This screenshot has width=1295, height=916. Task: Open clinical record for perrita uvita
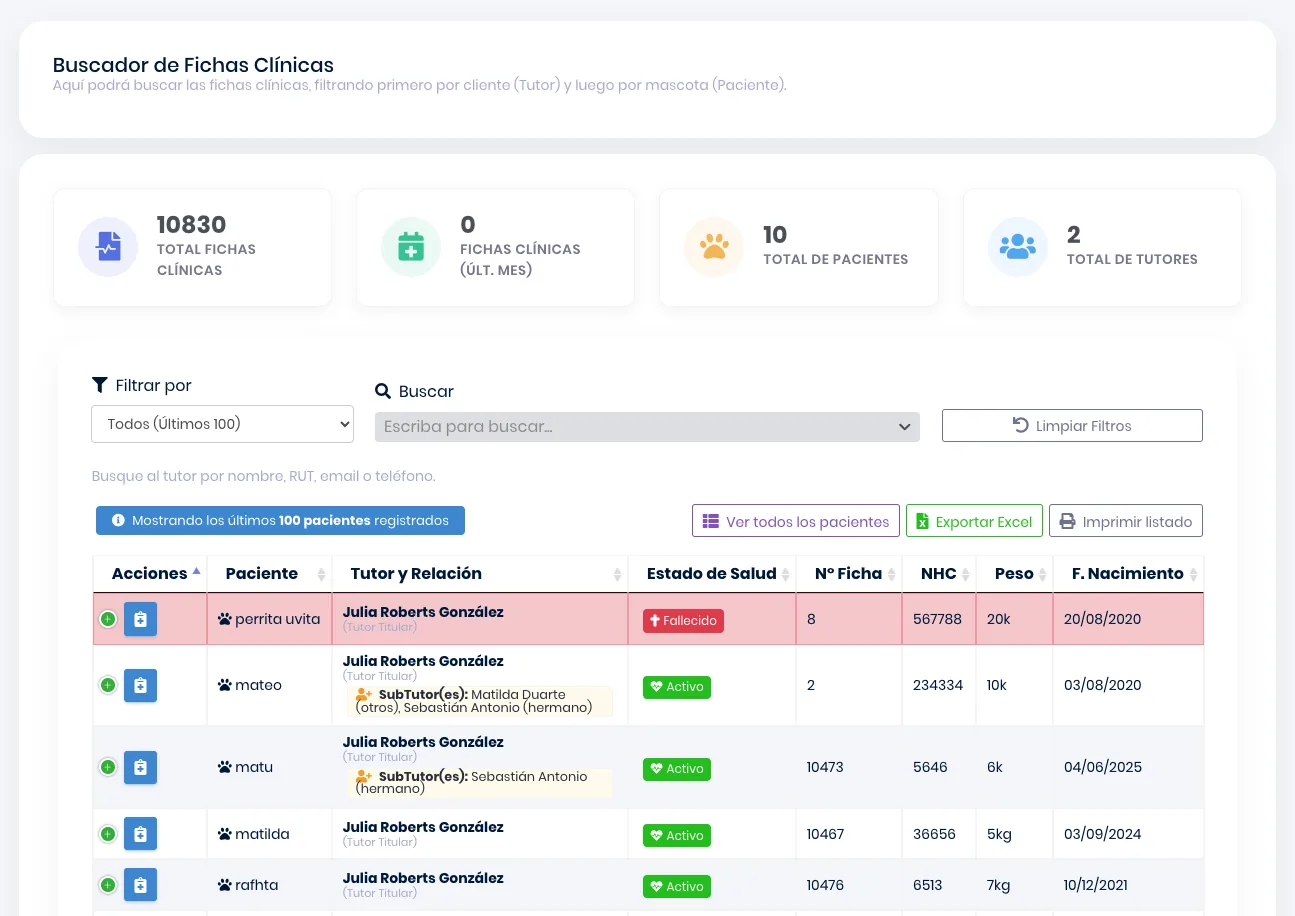[x=140, y=619]
